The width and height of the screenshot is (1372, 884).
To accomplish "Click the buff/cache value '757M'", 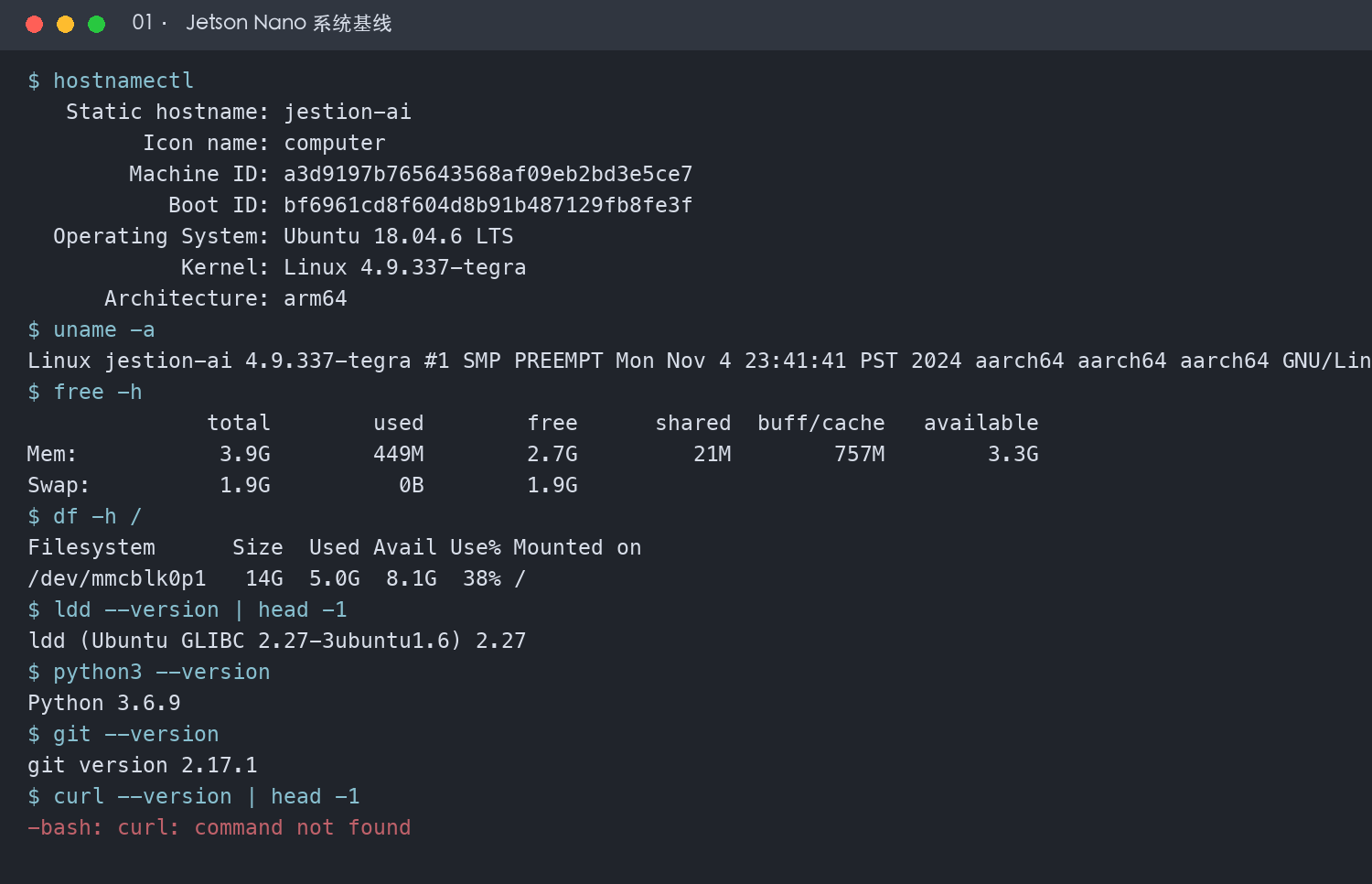I will (860, 454).
